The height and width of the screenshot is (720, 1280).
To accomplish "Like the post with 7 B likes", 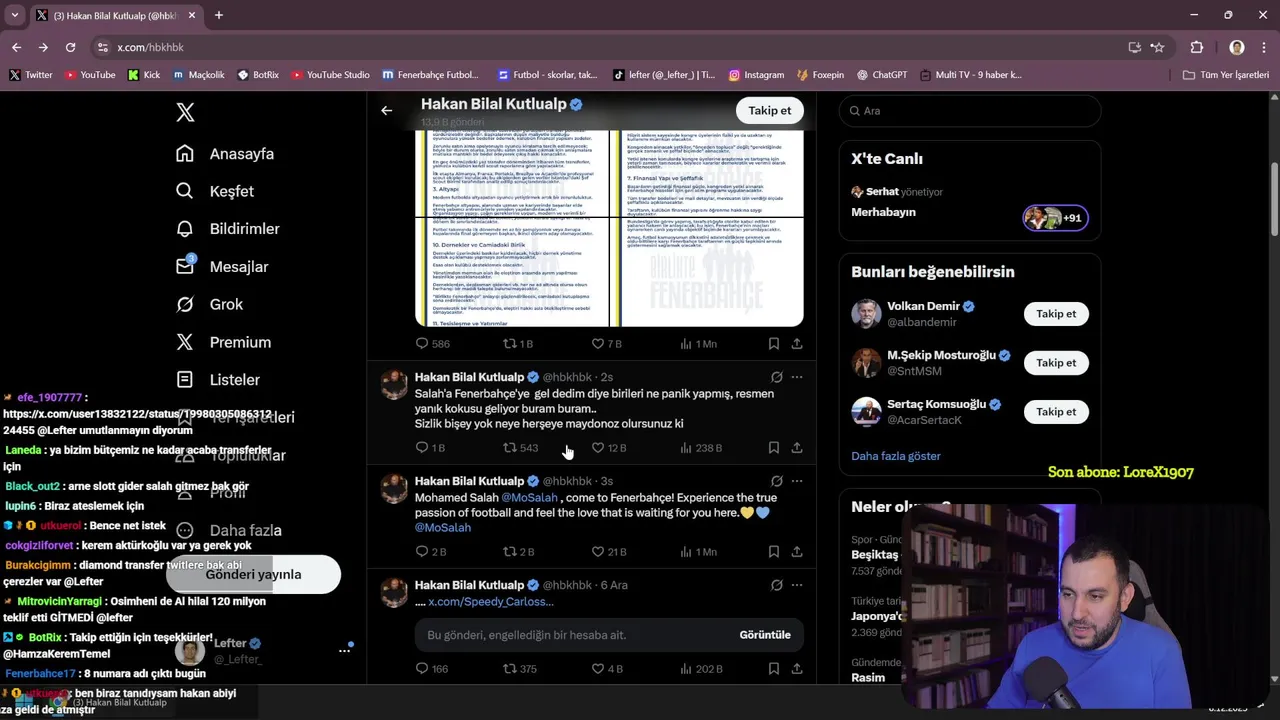I will tap(606, 344).
